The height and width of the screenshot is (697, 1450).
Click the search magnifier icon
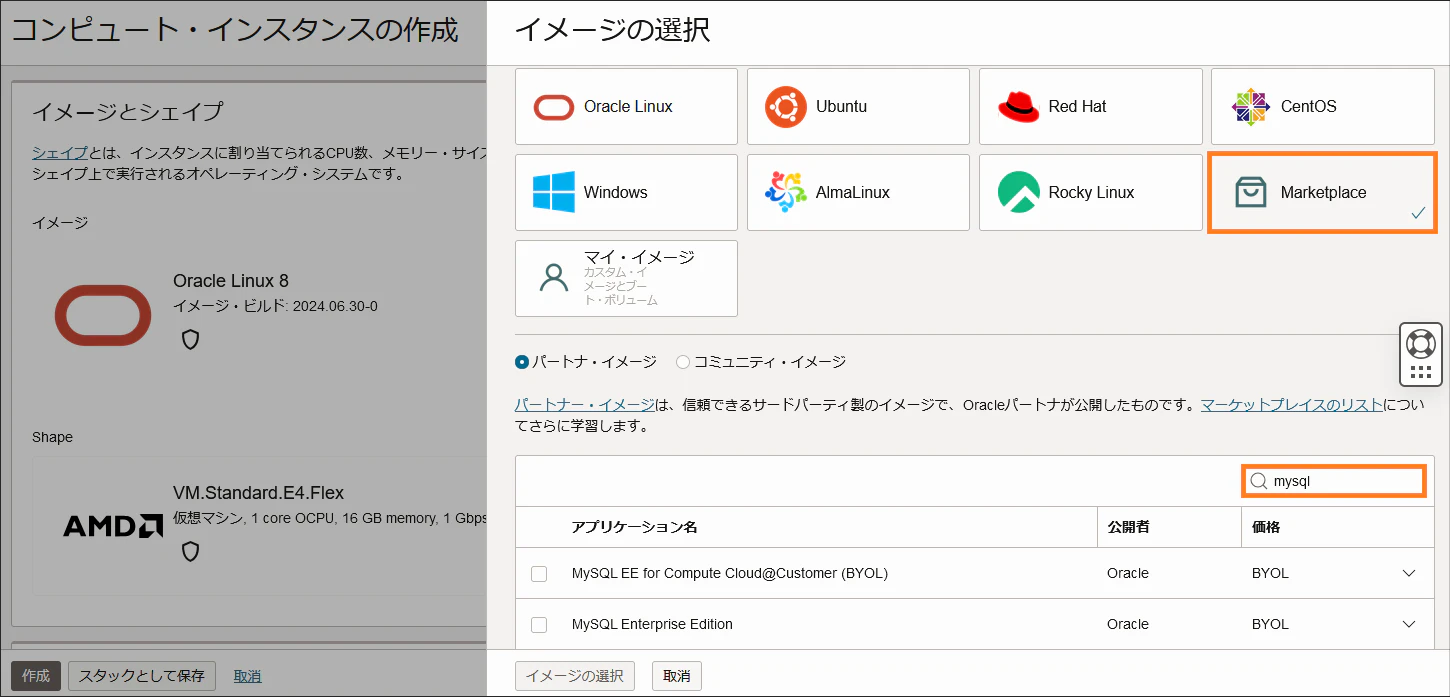click(x=1259, y=481)
